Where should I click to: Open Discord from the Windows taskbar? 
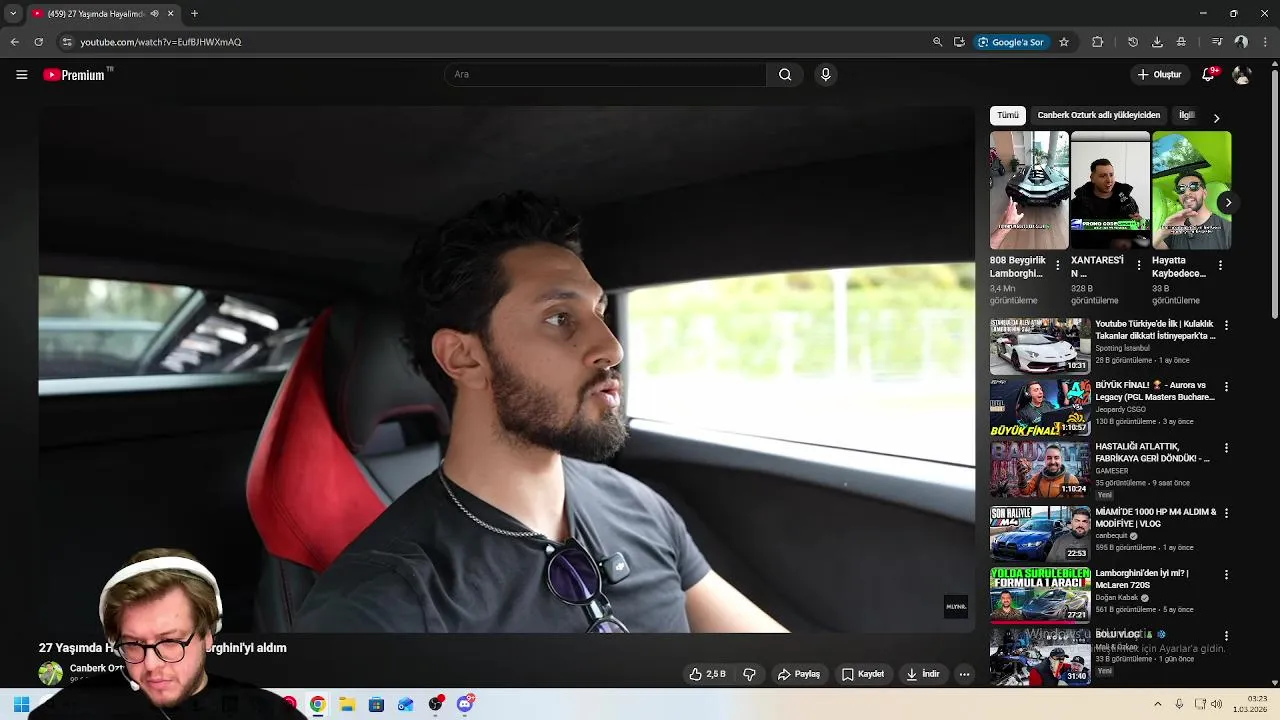click(x=465, y=704)
